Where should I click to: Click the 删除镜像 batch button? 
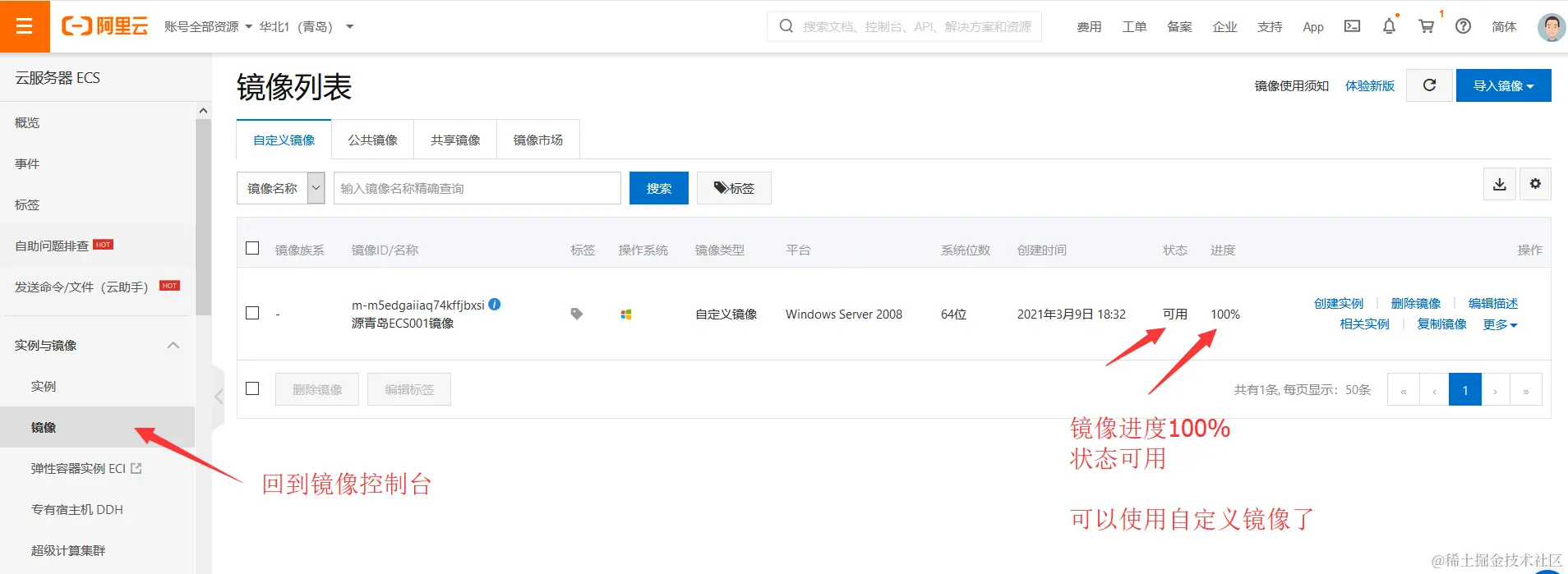point(317,389)
